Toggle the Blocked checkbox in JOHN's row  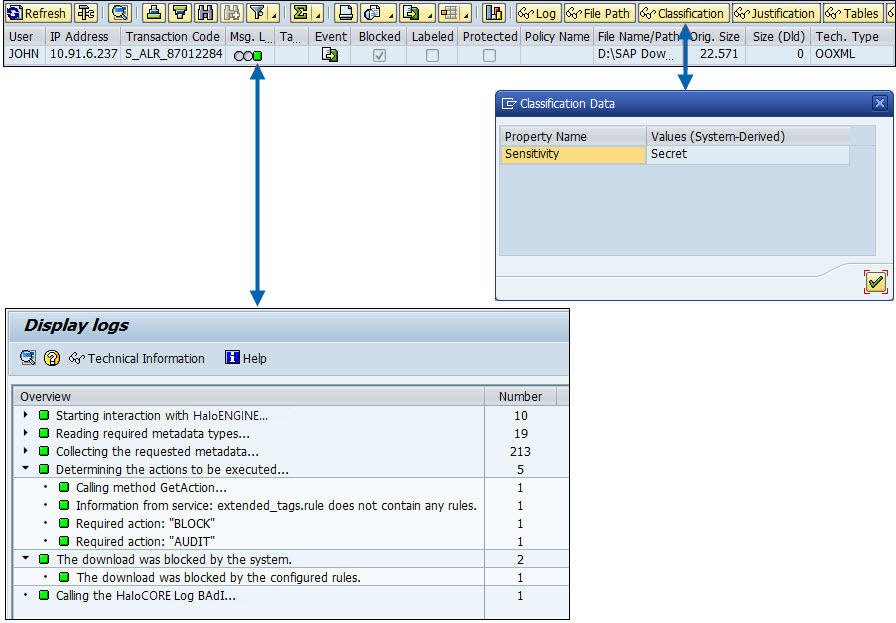379,55
